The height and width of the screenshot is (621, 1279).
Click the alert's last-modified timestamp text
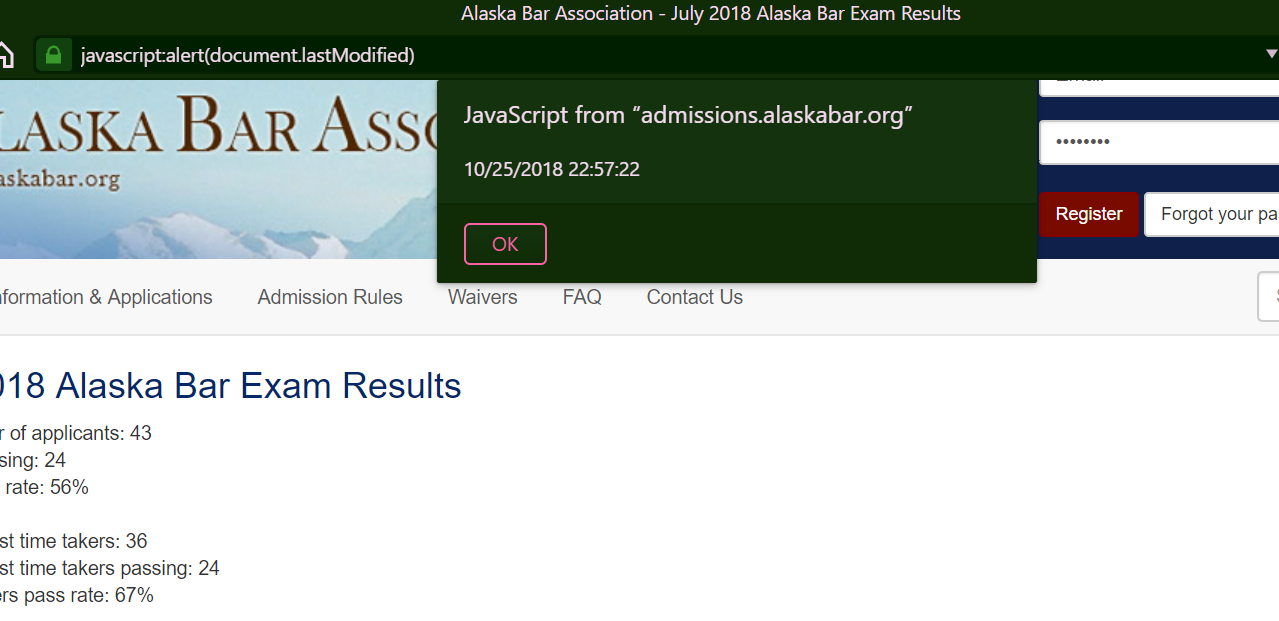[552, 169]
